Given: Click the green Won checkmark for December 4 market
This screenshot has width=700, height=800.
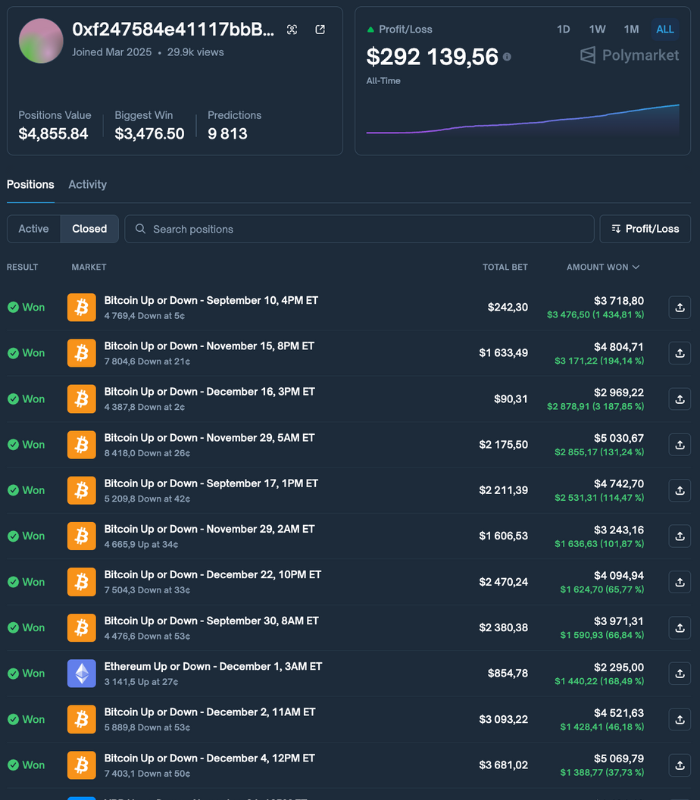Looking at the screenshot, I should 13,765.
